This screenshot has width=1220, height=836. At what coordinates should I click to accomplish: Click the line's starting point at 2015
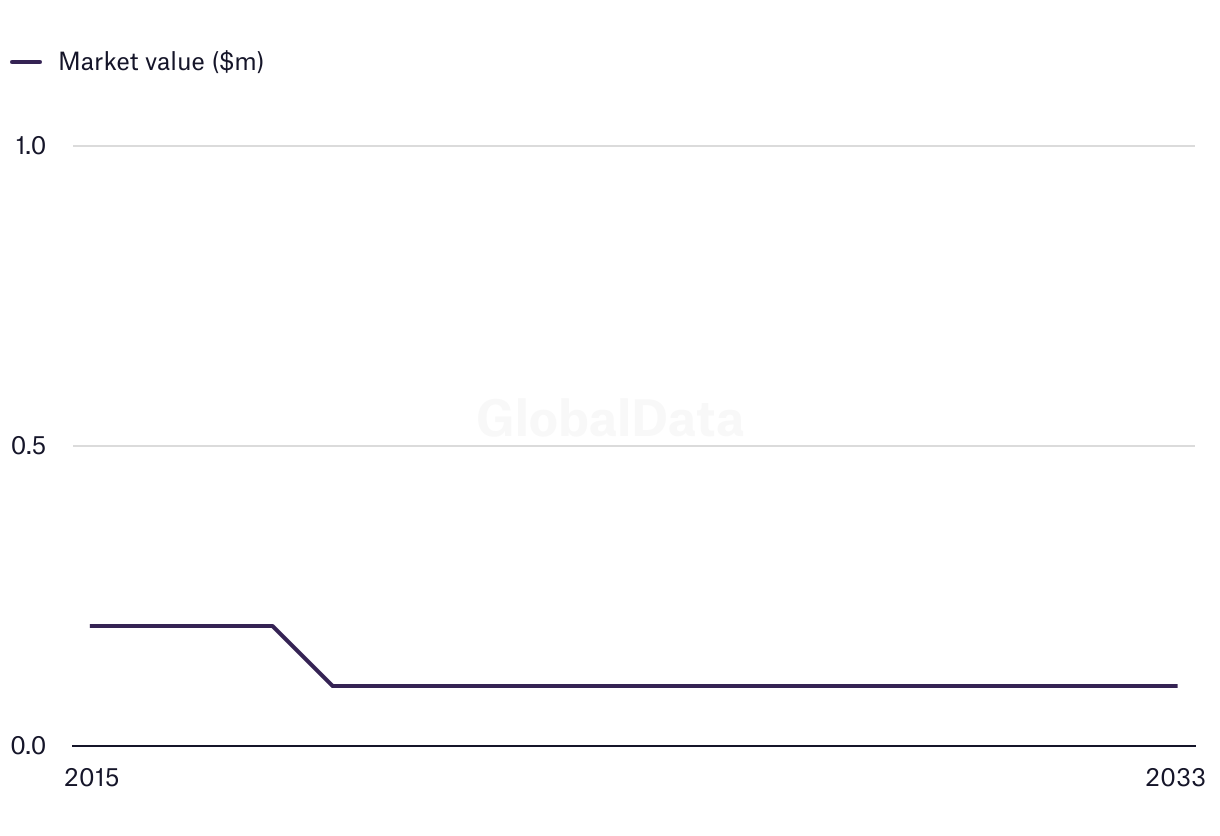pyautogui.click(x=91, y=626)
